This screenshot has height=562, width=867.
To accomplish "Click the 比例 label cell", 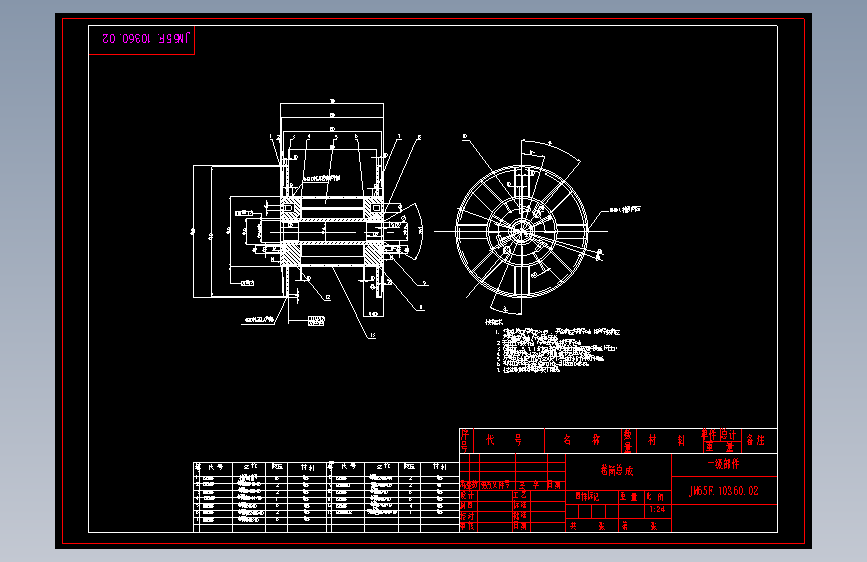I will pos(656,497).
